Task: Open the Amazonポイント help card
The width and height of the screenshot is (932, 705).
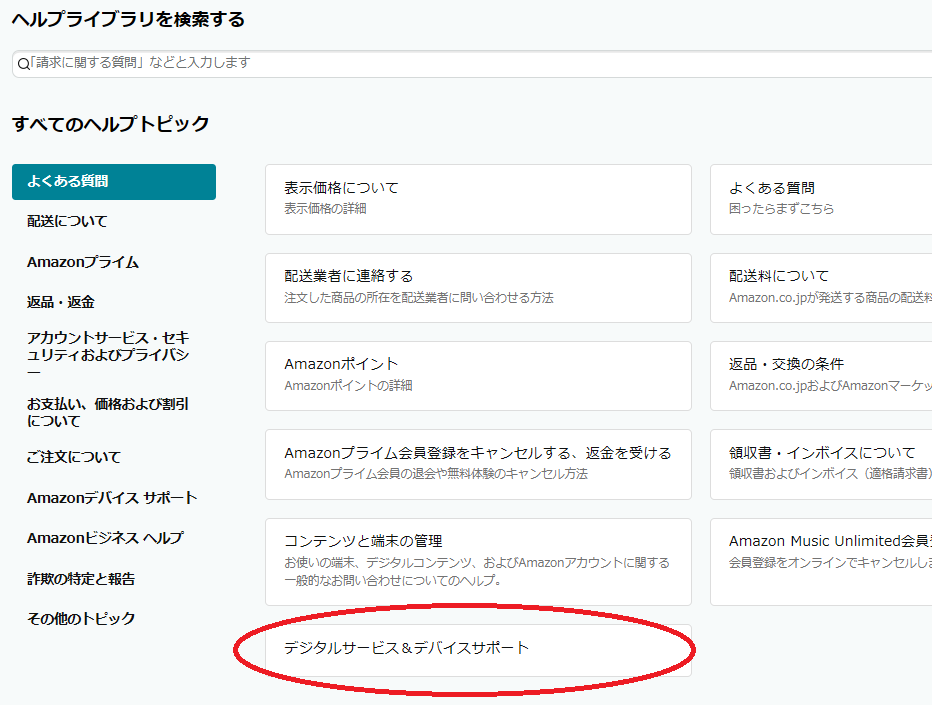Action: pos(478,376)
